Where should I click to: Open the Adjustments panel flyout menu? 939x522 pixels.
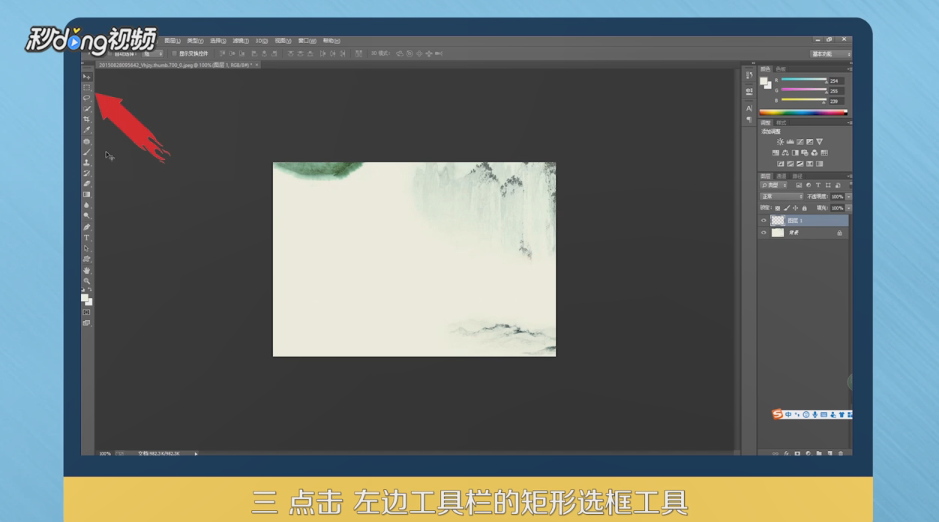(849, 123)
